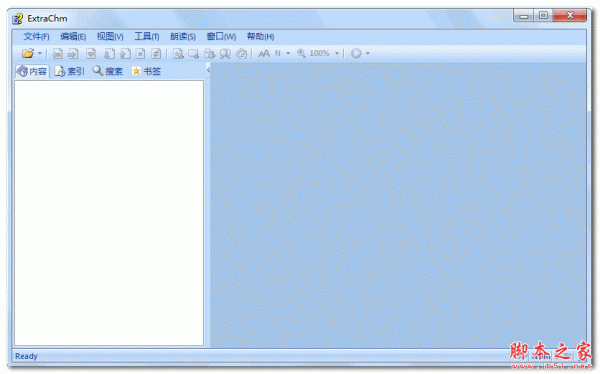Click the Ready status bar text
The image size is (600, 374).
coord(26,356)
